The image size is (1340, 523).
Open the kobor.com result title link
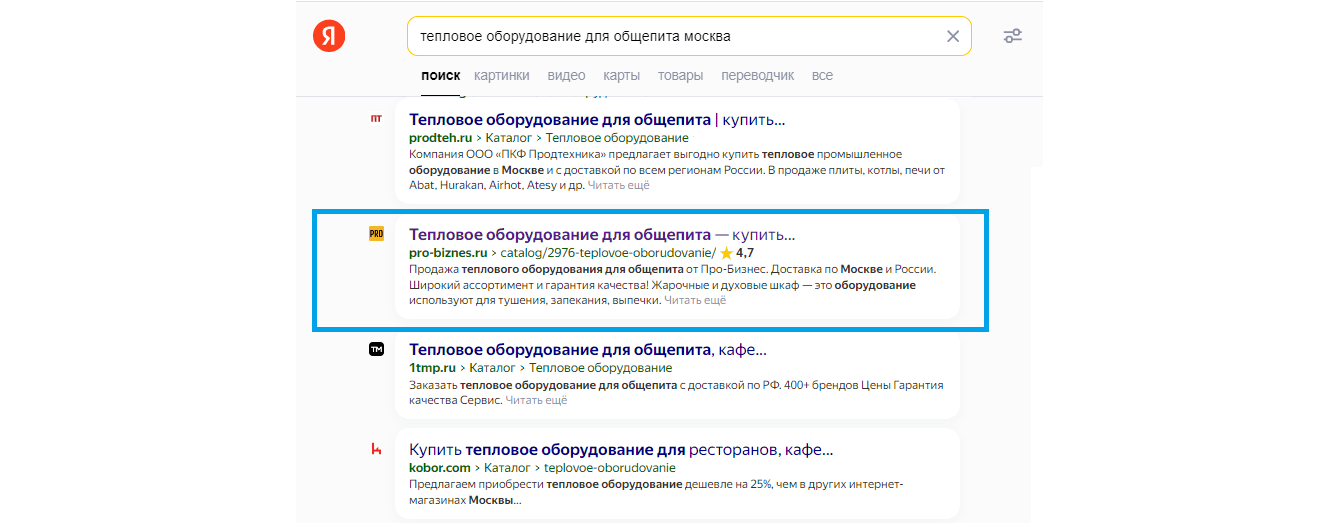tap(621, 450)
